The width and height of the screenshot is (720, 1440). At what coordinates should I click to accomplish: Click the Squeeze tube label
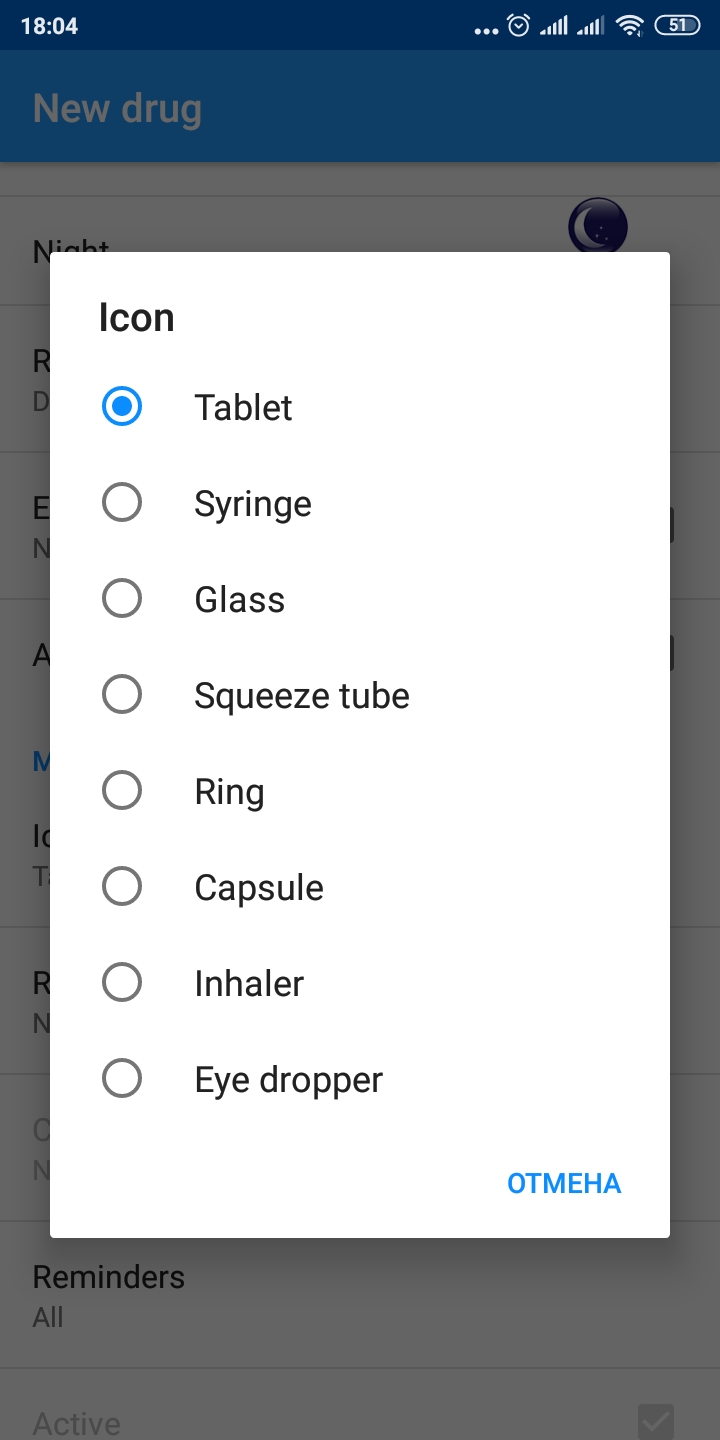302,696
